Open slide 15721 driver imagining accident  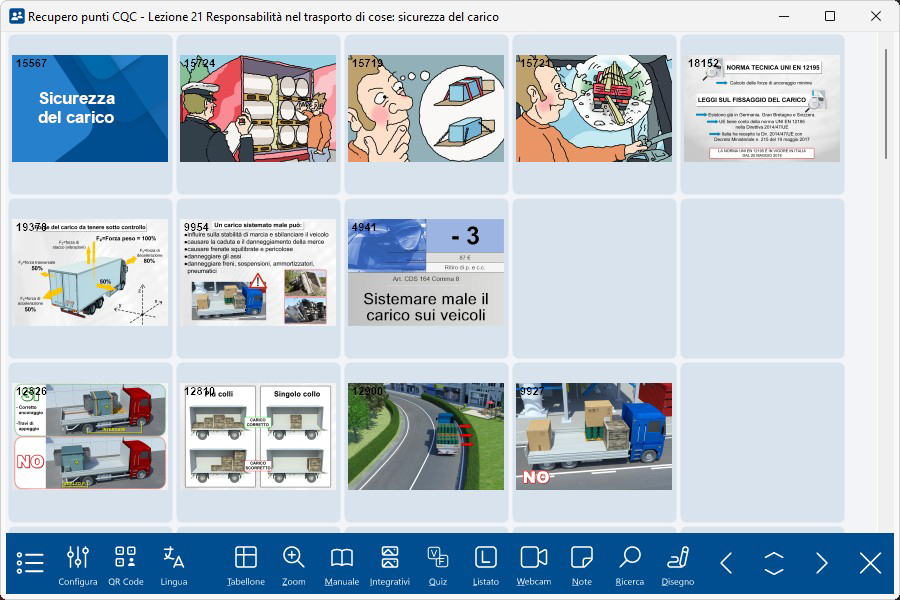coord(594,109)
